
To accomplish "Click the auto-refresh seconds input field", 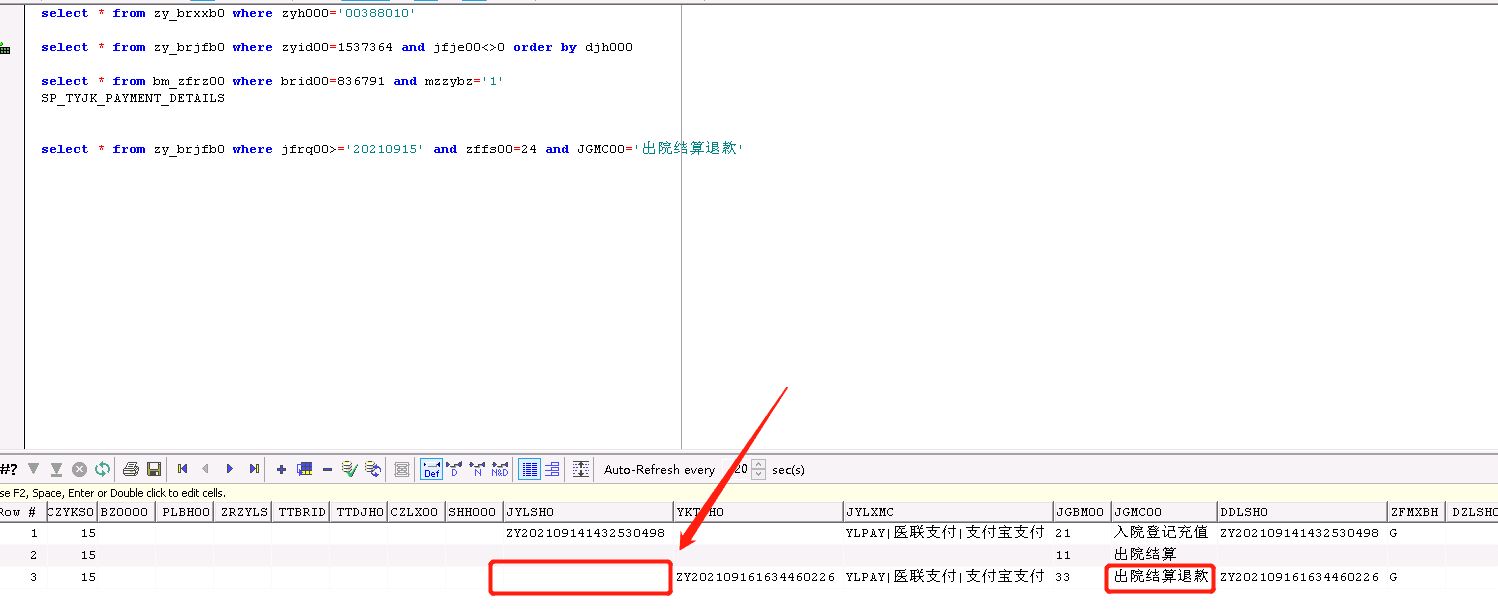I will click(736, 469).
